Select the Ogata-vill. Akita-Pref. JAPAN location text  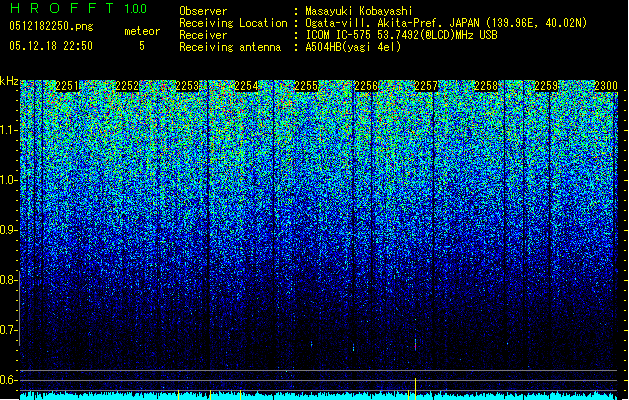pos(446,23)
